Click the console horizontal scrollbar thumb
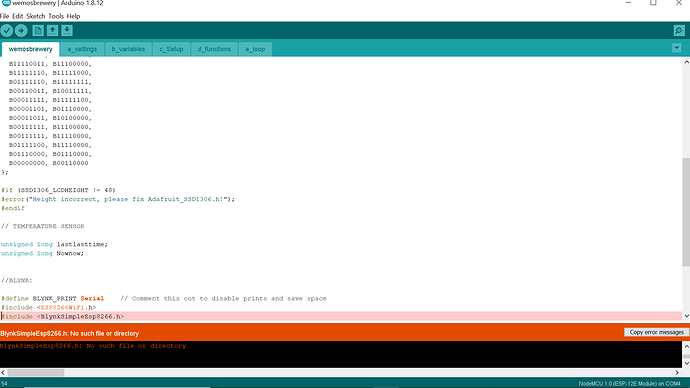This screenshot has width=690, height=388. (x=36, y=373)
